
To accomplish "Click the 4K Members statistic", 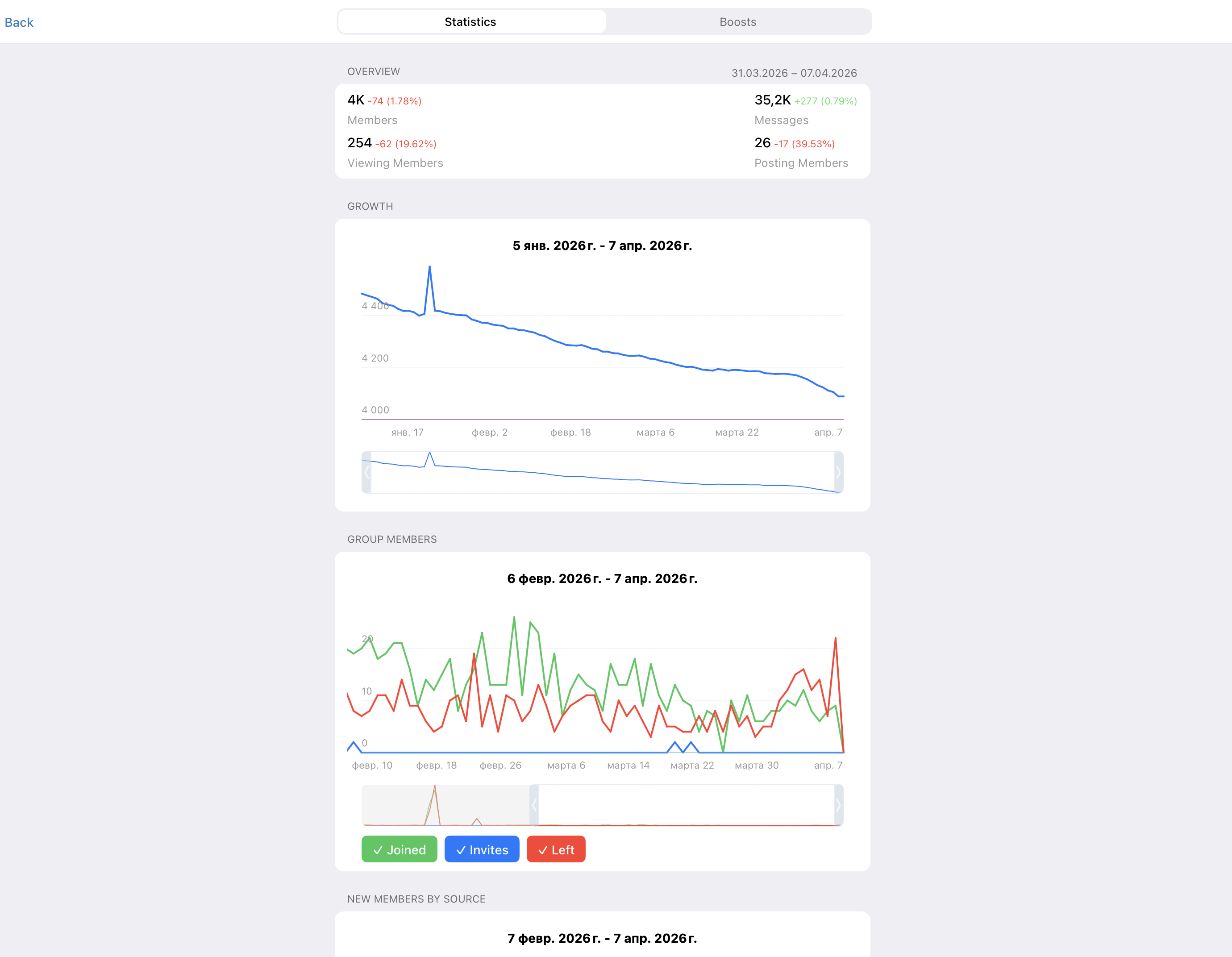I will click(x=356, y=100).
